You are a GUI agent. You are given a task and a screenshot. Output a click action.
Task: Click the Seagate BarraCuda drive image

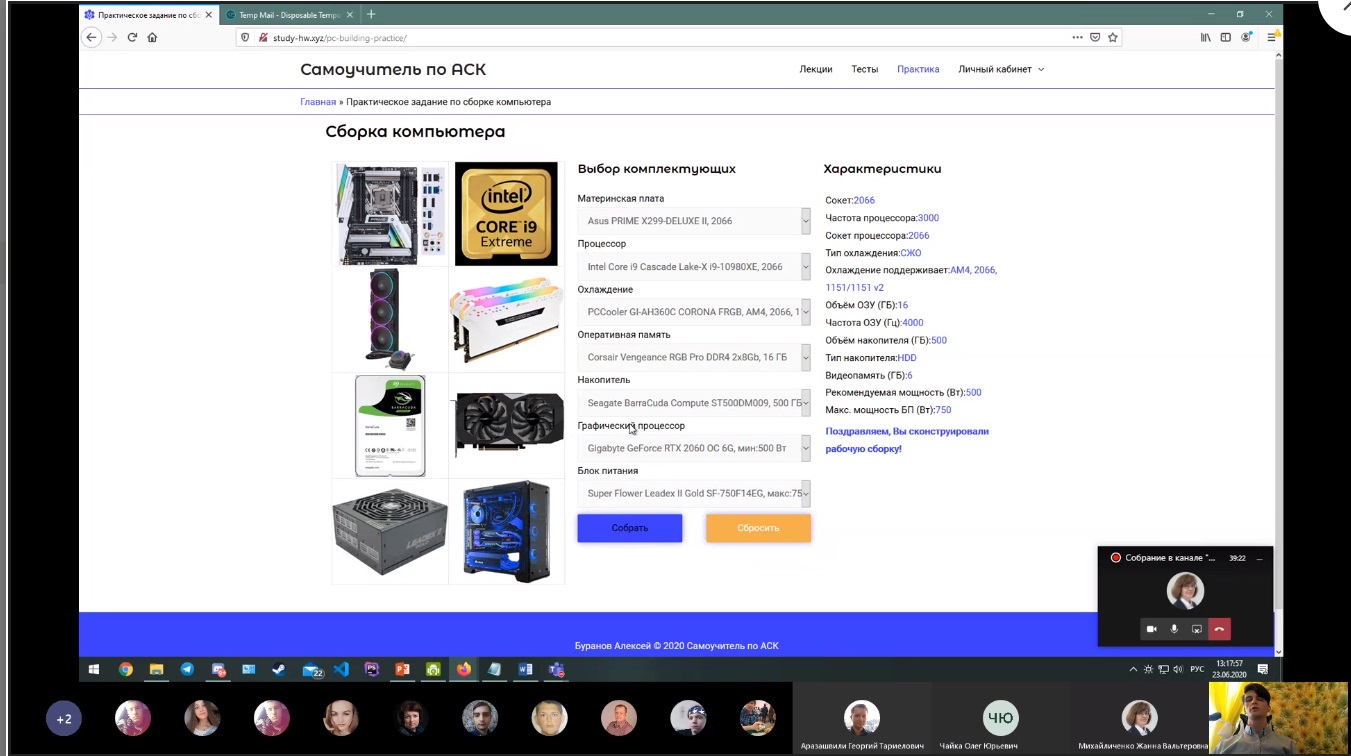coord(391,425)
